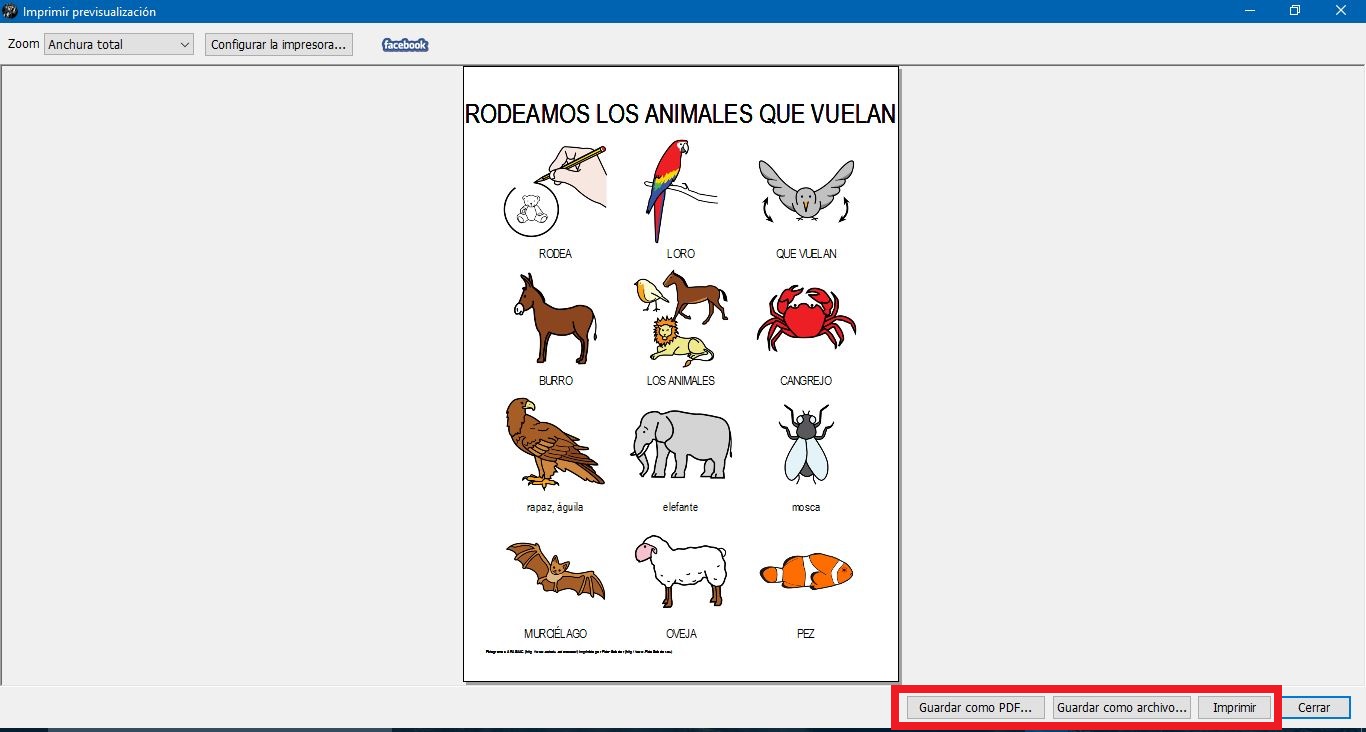Viewport: 1366px width, 732px height.
Task: Select the grey elephant pictogram
Action: coord(681,444)
